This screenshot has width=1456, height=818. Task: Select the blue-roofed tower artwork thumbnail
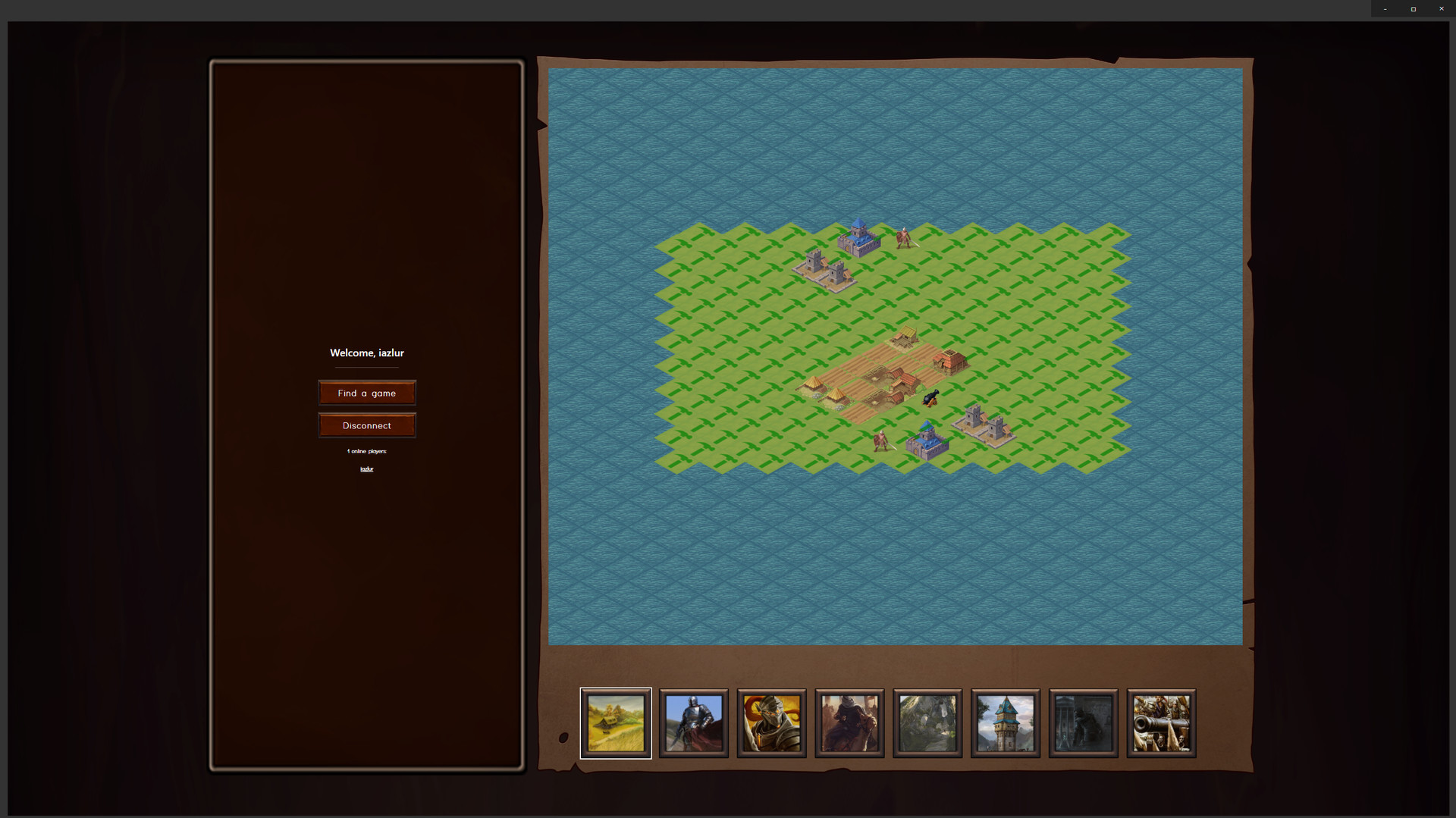click(1005, 722)
